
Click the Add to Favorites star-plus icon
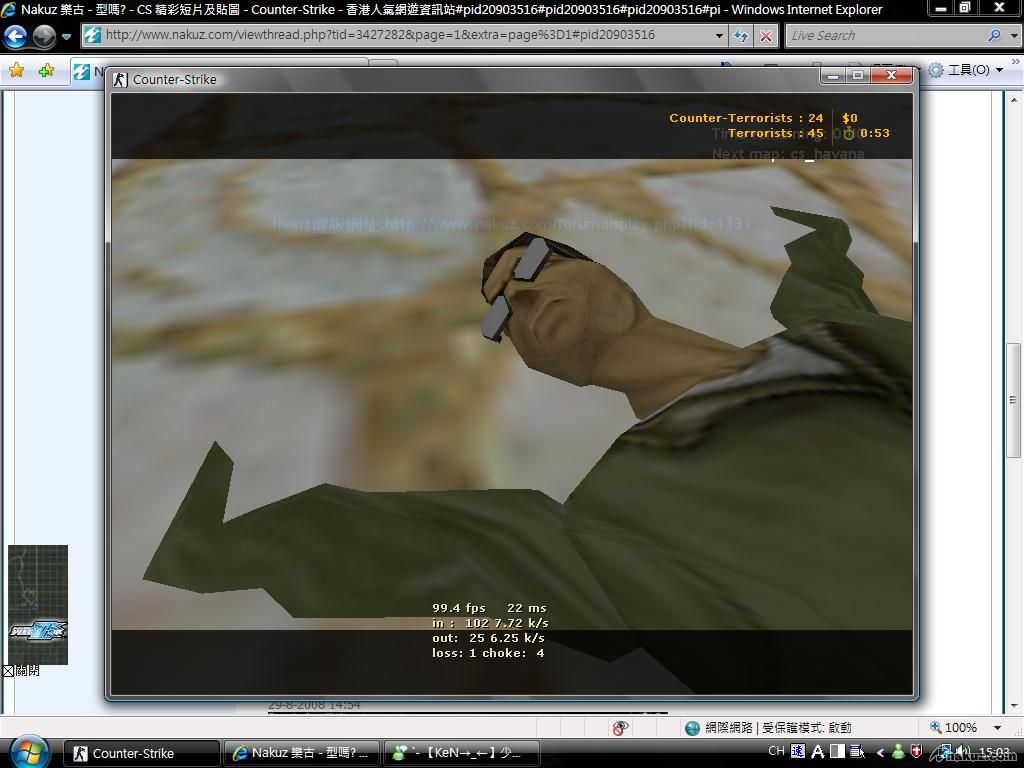[46, 70]
